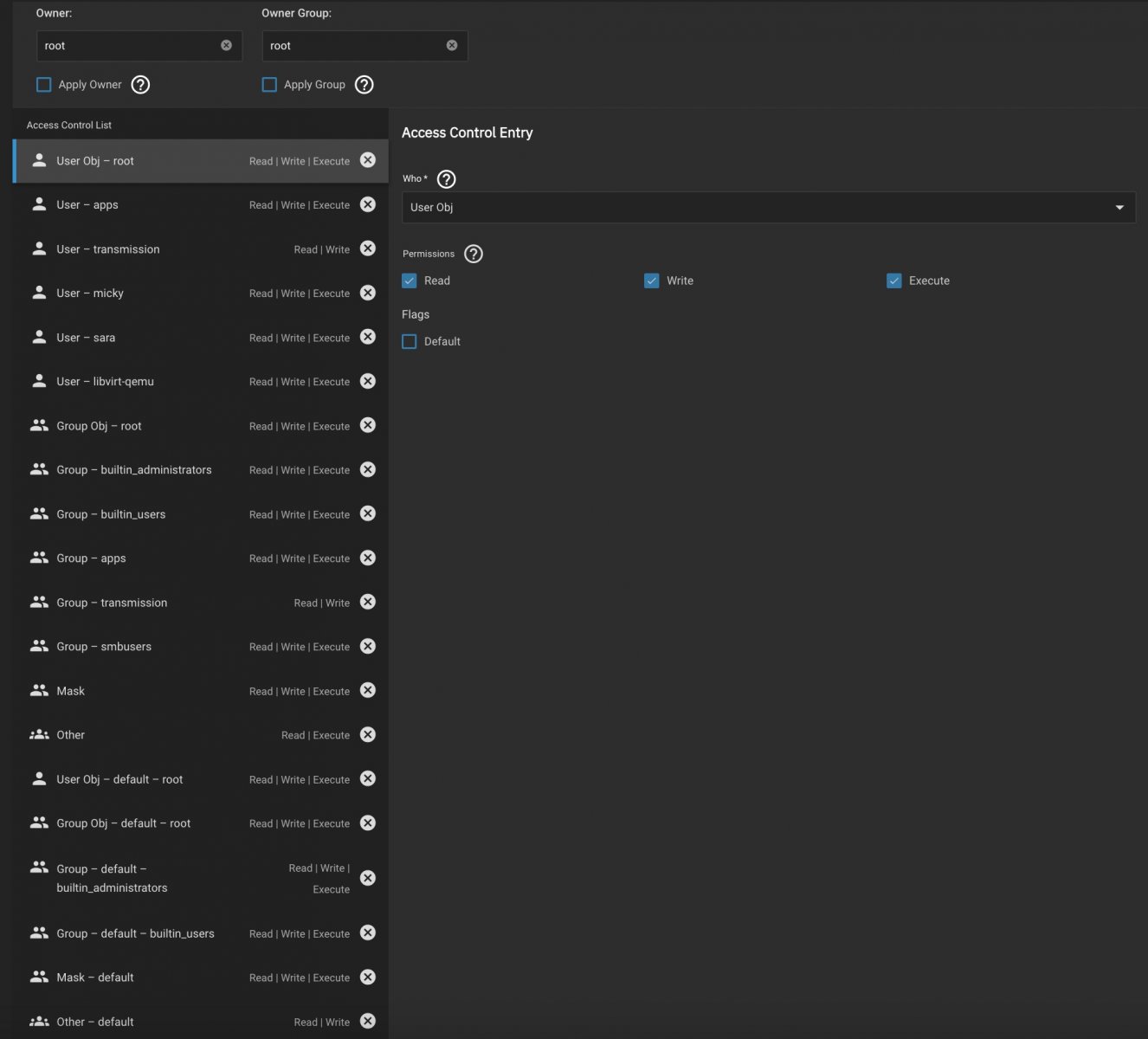
Task: Open help for Apply Owner
Action: pyautogui.click(x=140, y=85)
